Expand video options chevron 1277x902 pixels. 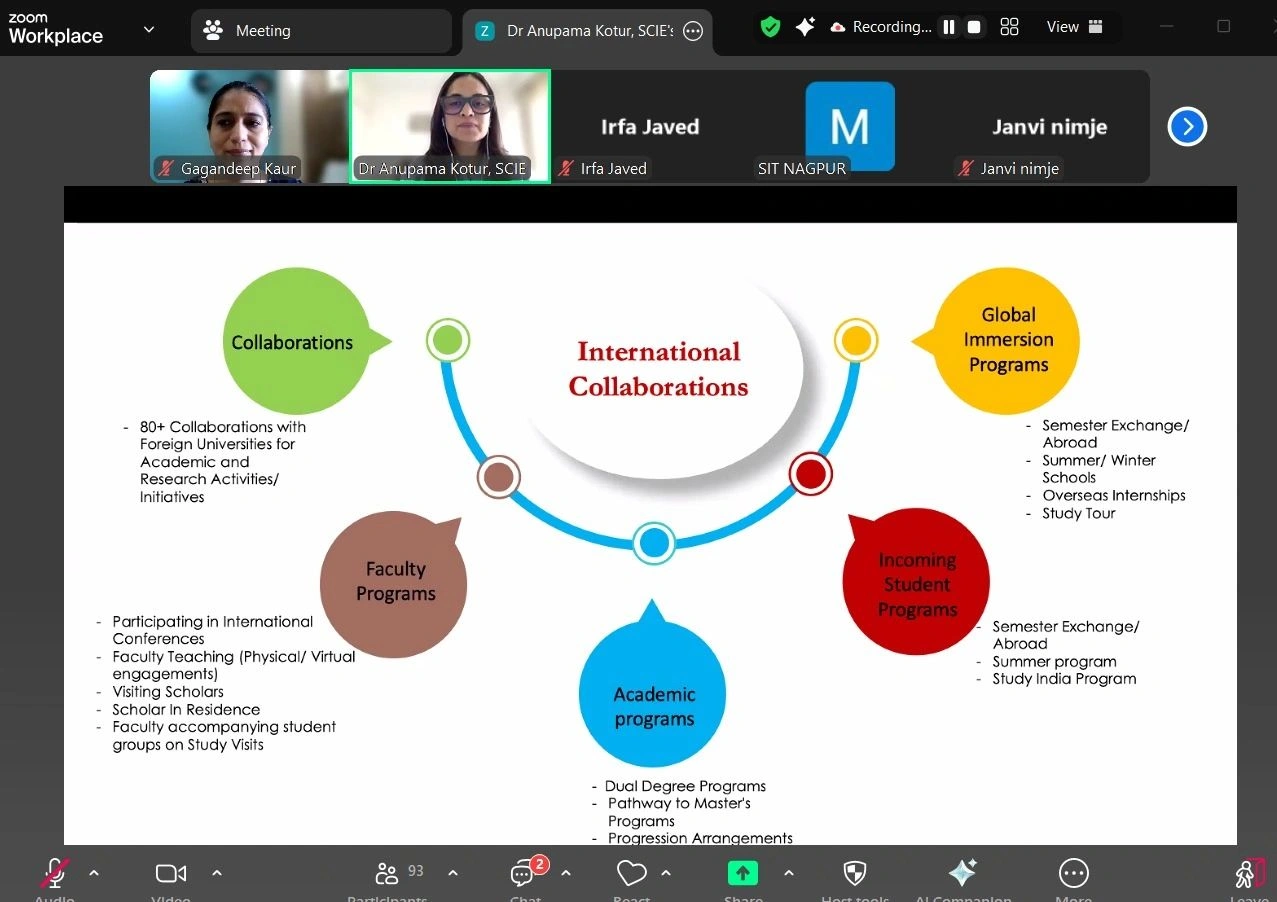217,873
